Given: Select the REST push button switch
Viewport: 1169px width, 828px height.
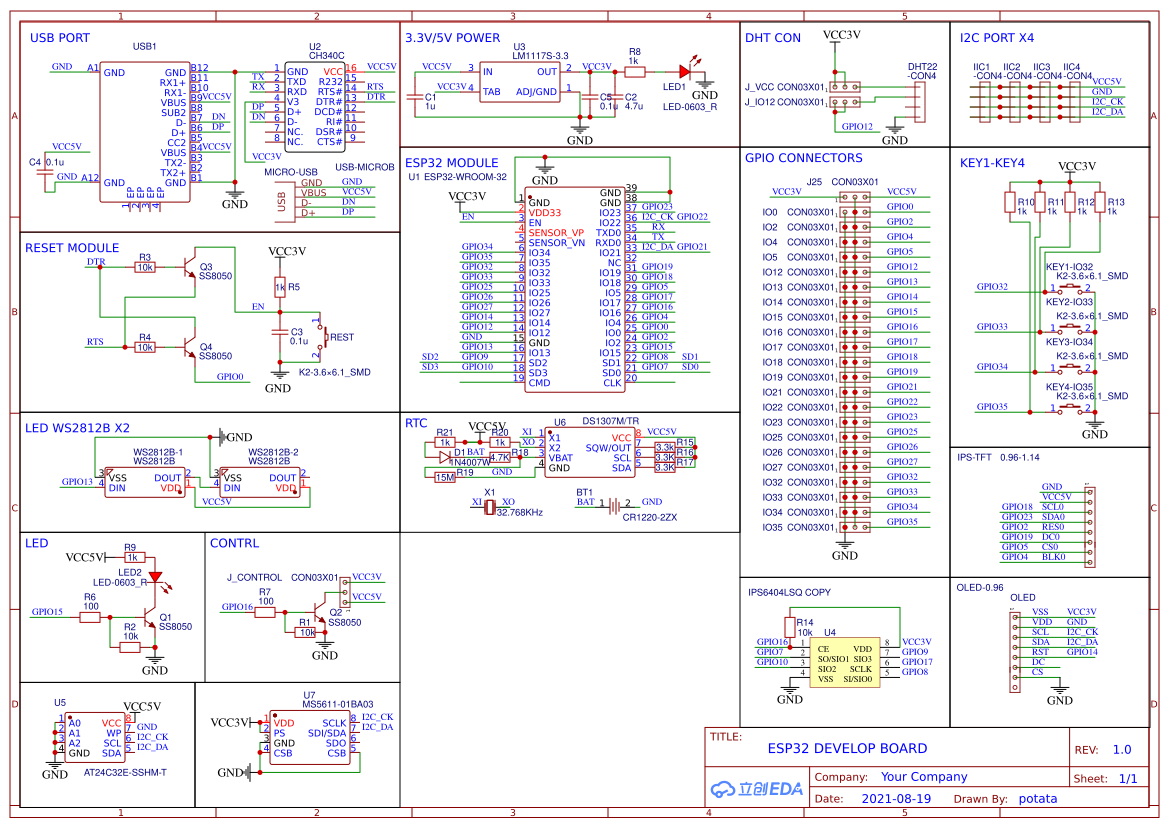Looking at the screenshot, I should [x=321, y=338].
